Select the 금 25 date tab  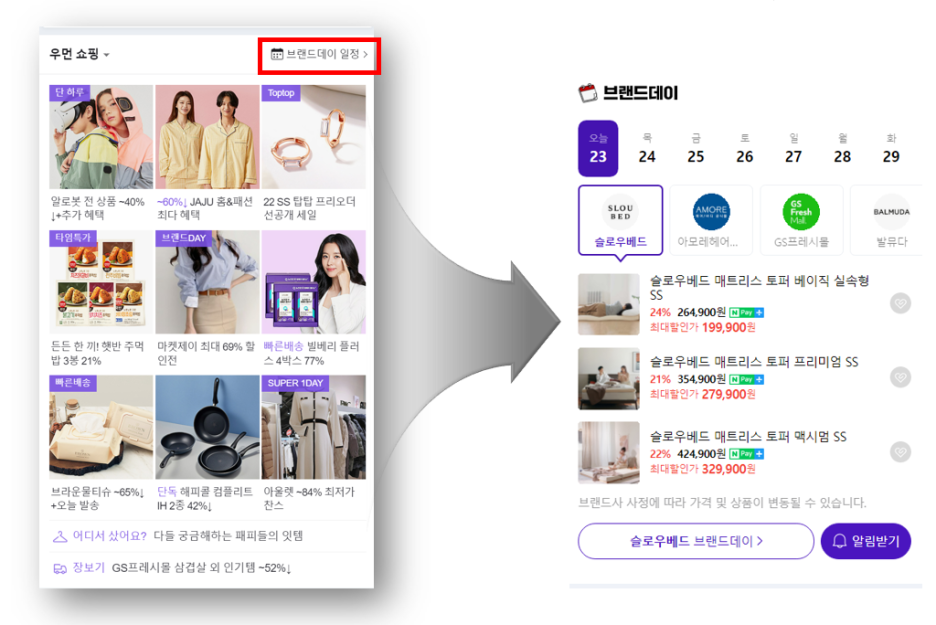point(696,148)
